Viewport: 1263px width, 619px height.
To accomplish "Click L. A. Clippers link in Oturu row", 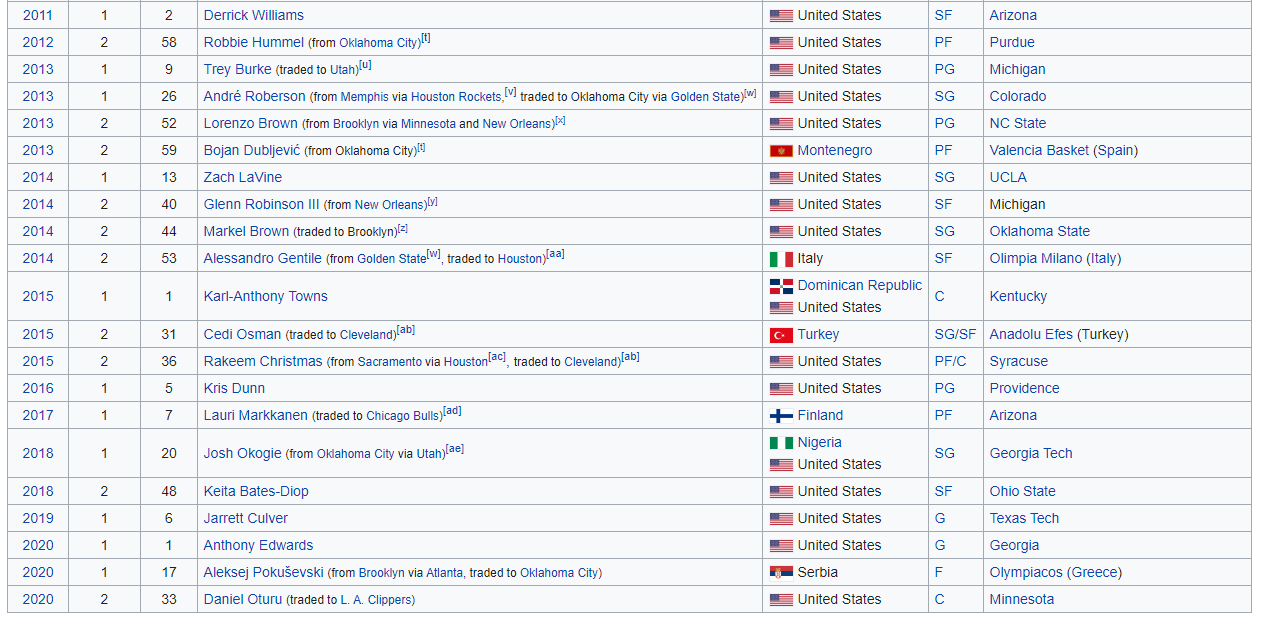I will pyautogui.click(x=376, y=600).
